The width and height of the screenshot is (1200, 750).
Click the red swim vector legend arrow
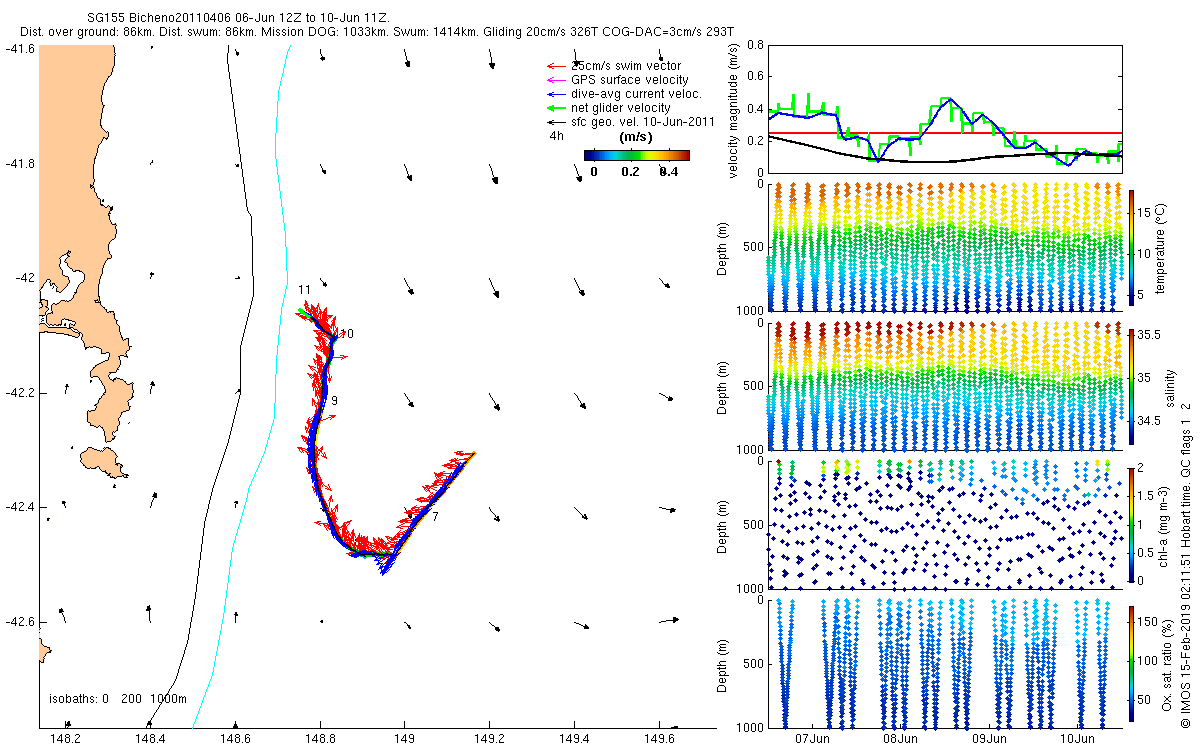point(556,66)
